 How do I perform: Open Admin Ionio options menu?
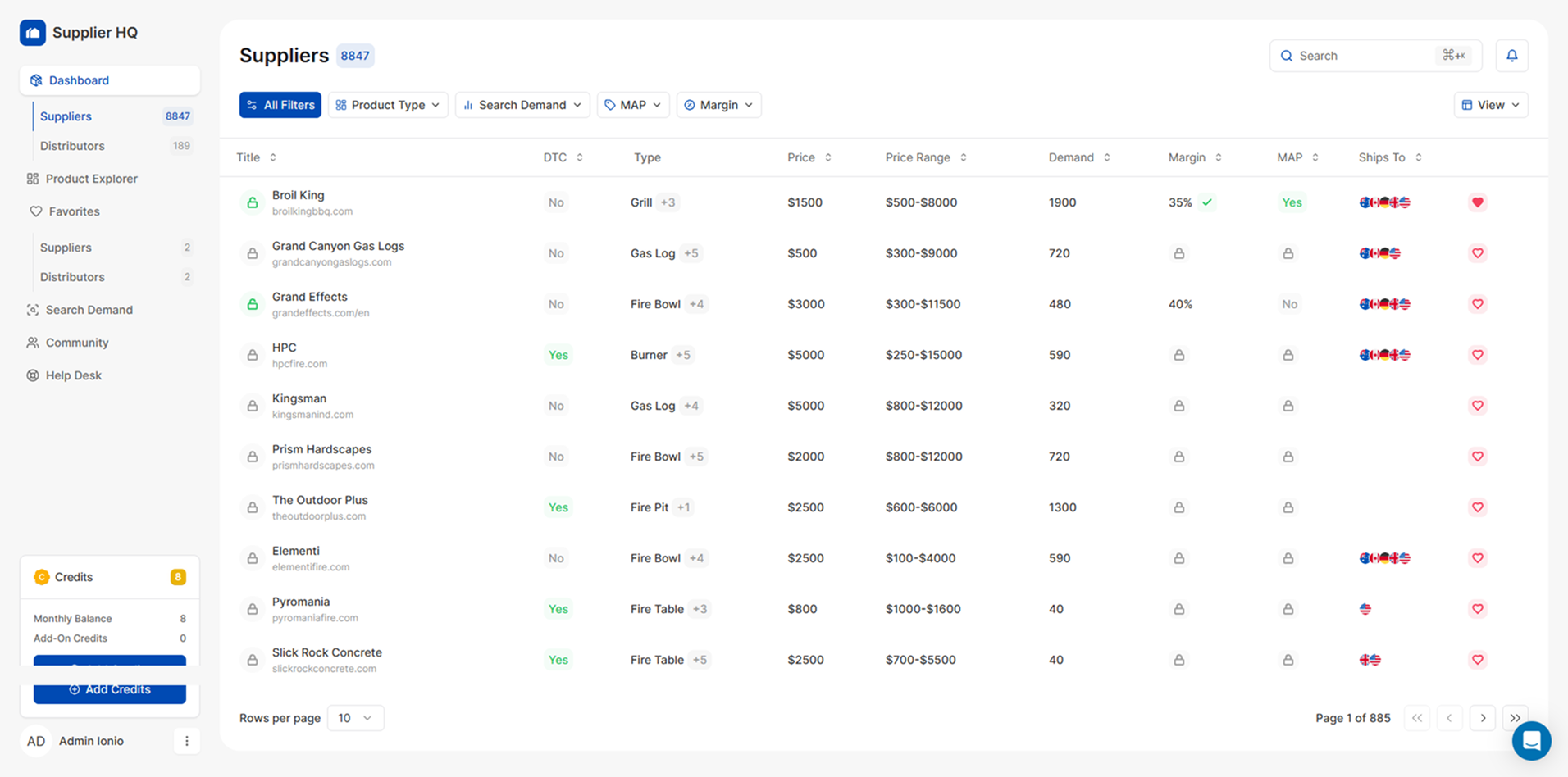(187, 741)
